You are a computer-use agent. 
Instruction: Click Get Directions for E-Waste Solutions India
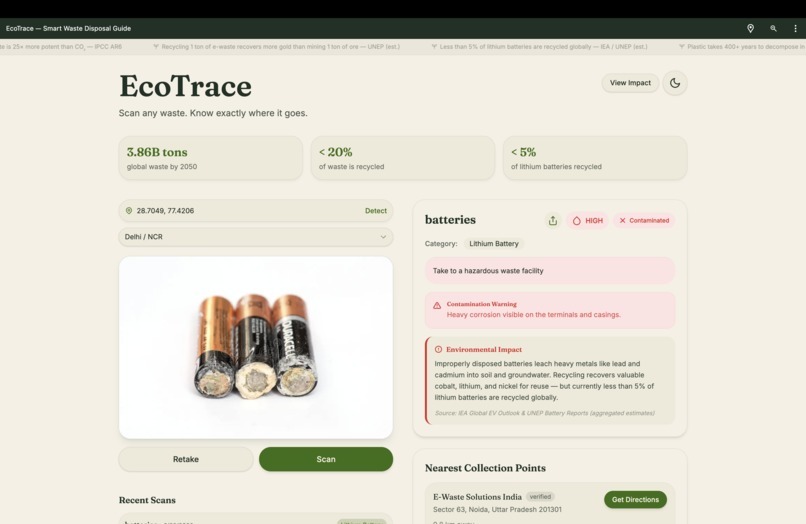tap(635, 500)
